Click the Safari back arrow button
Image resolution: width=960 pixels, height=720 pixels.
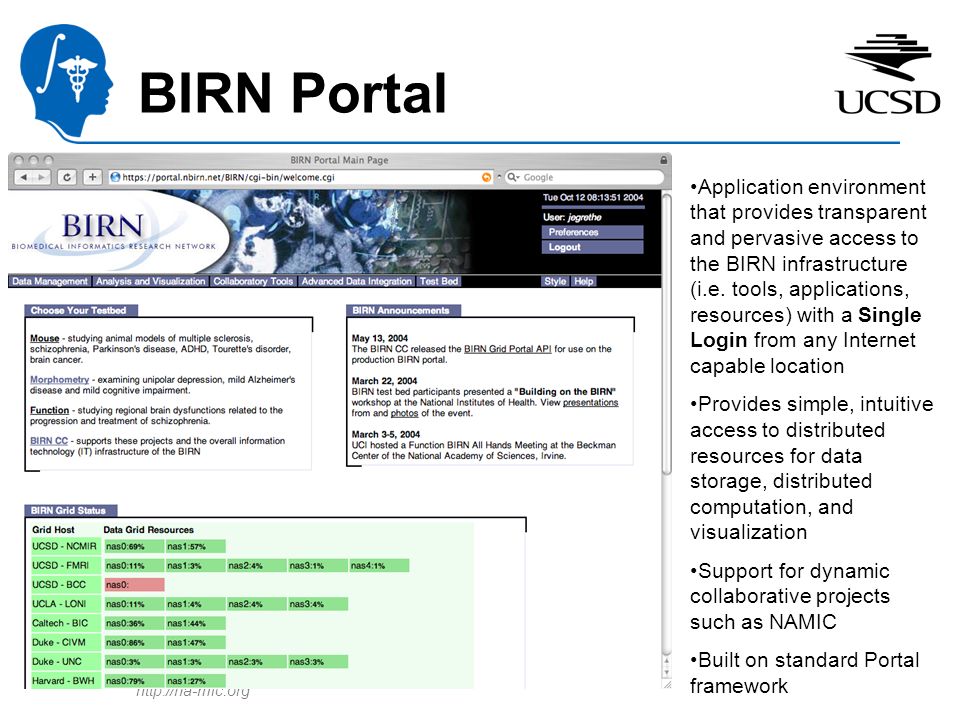click(23, 178)
